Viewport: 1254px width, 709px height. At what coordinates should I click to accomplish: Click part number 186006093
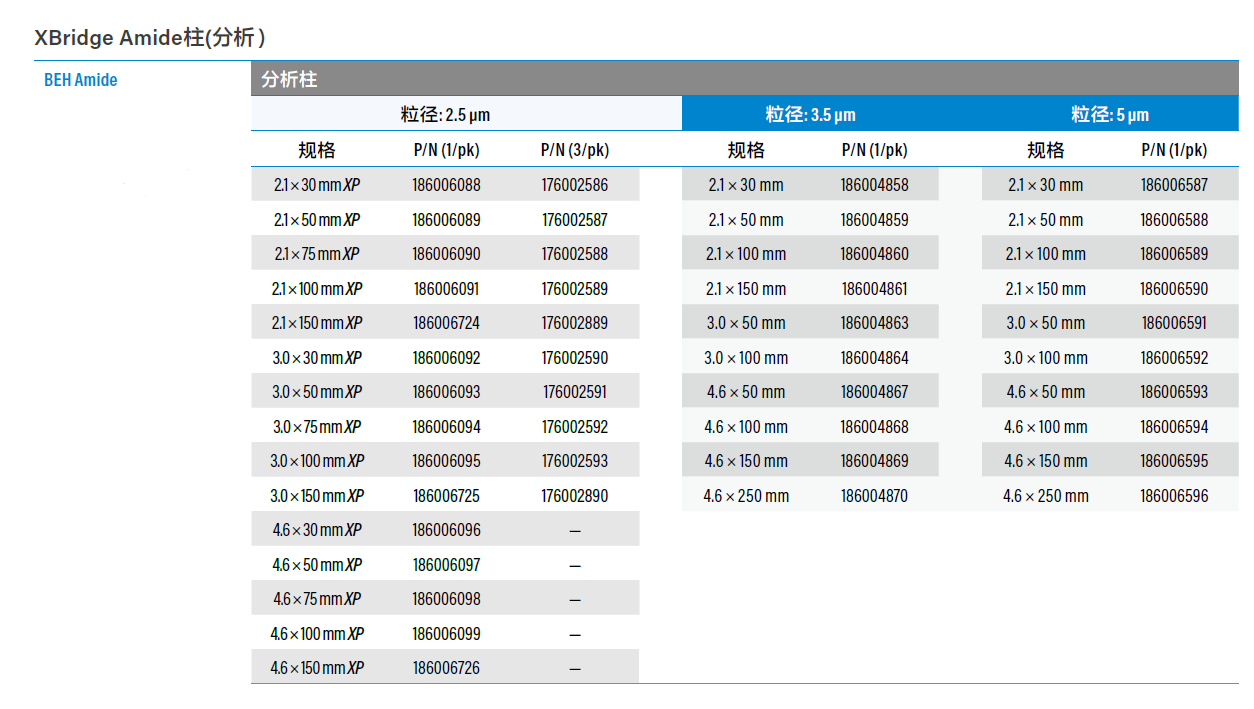[446, 392]
